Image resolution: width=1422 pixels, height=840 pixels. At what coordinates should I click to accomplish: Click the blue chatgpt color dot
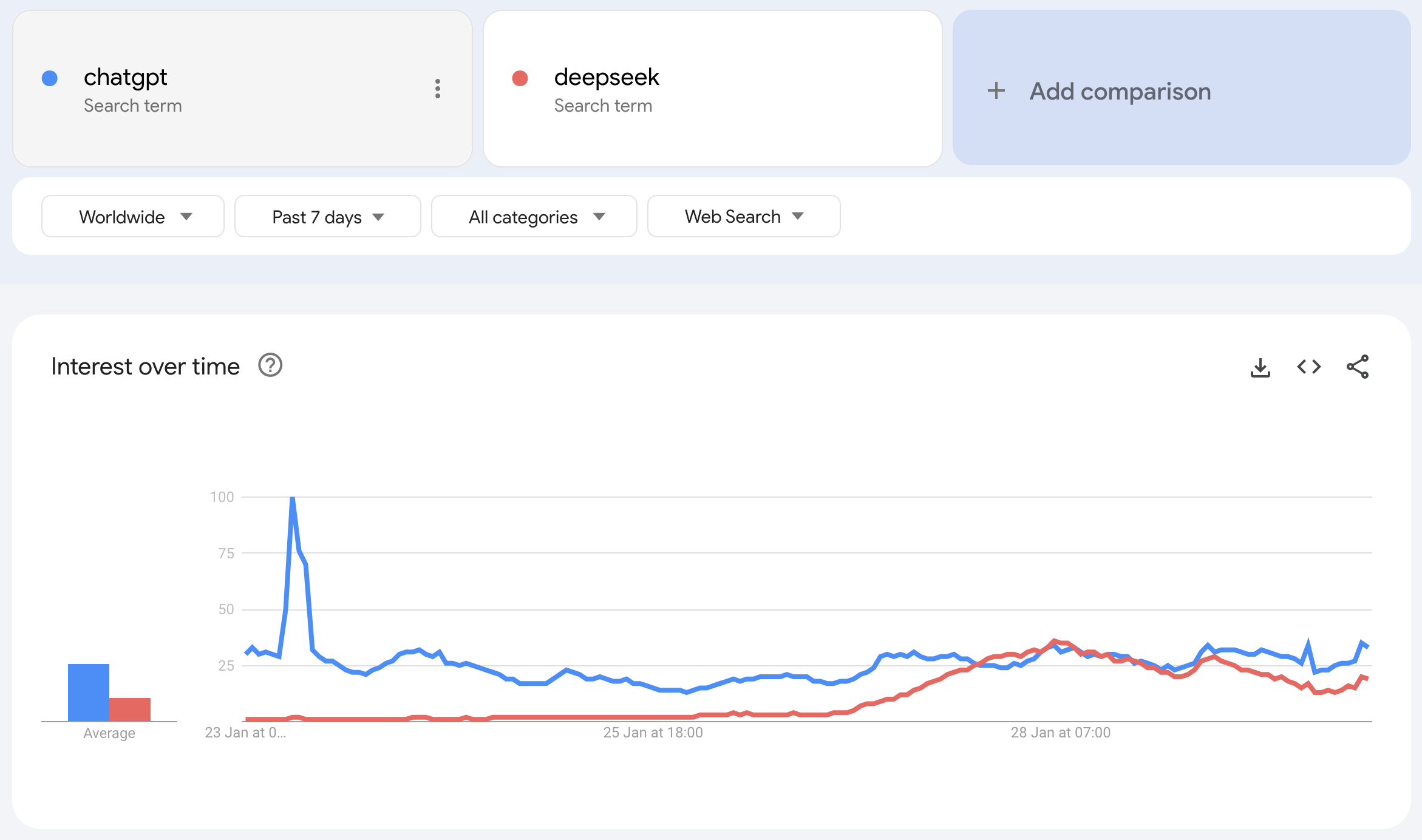[x=50, y=78]
